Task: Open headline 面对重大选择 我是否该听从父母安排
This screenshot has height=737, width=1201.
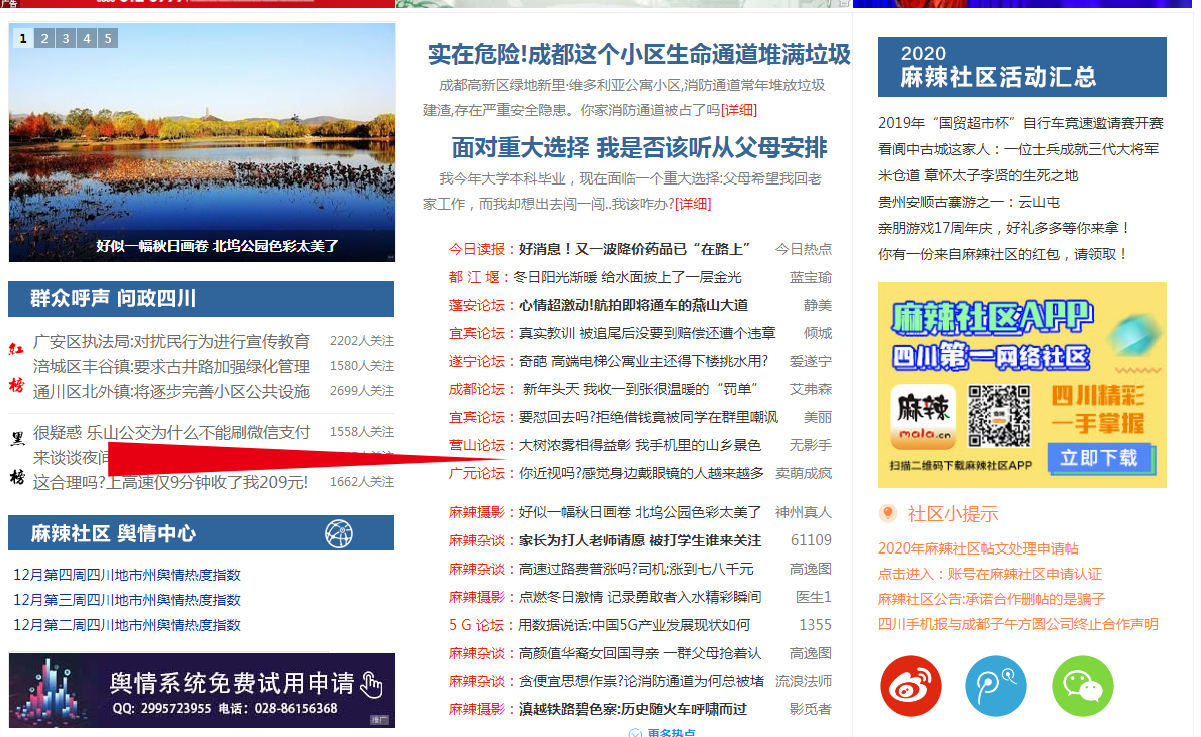Action: tap(639, 148)
